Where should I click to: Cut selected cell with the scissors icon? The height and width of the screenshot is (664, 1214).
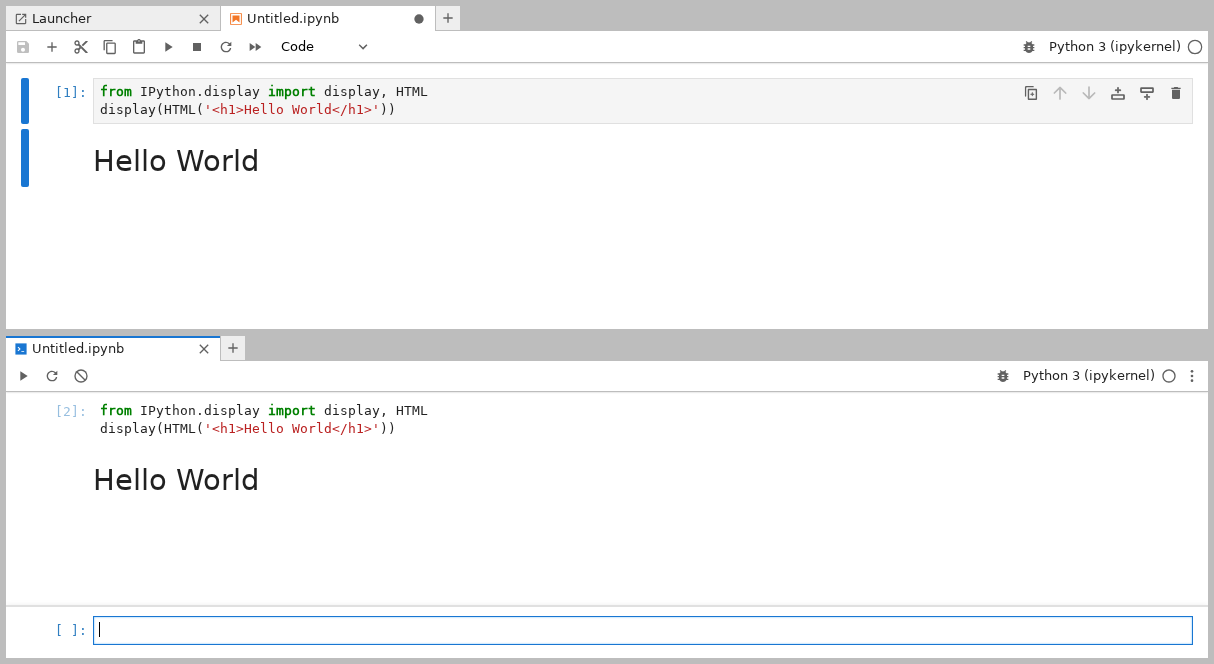pos(81,47)
